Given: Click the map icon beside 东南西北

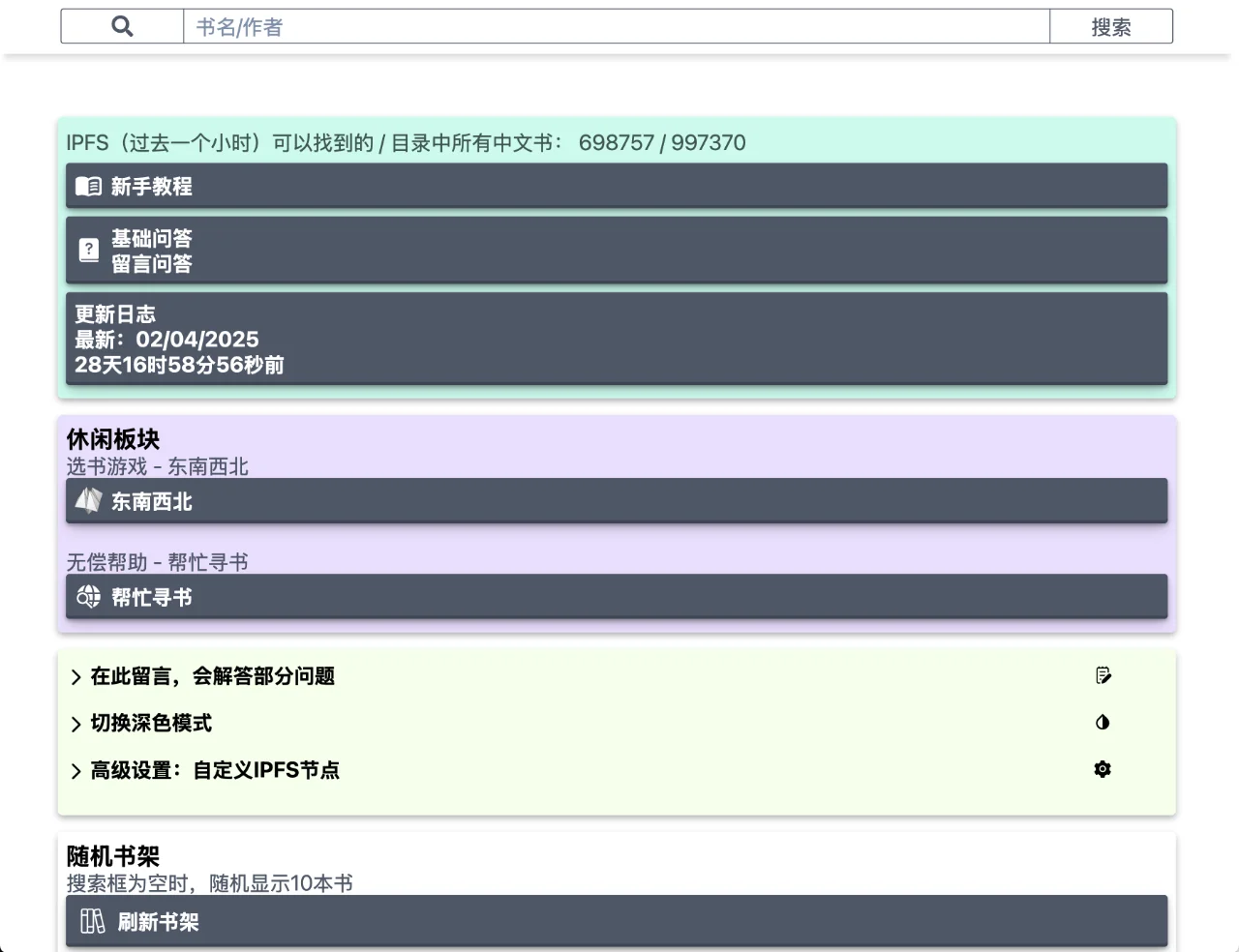Looking at the screenshot, I should pos(88,500).
